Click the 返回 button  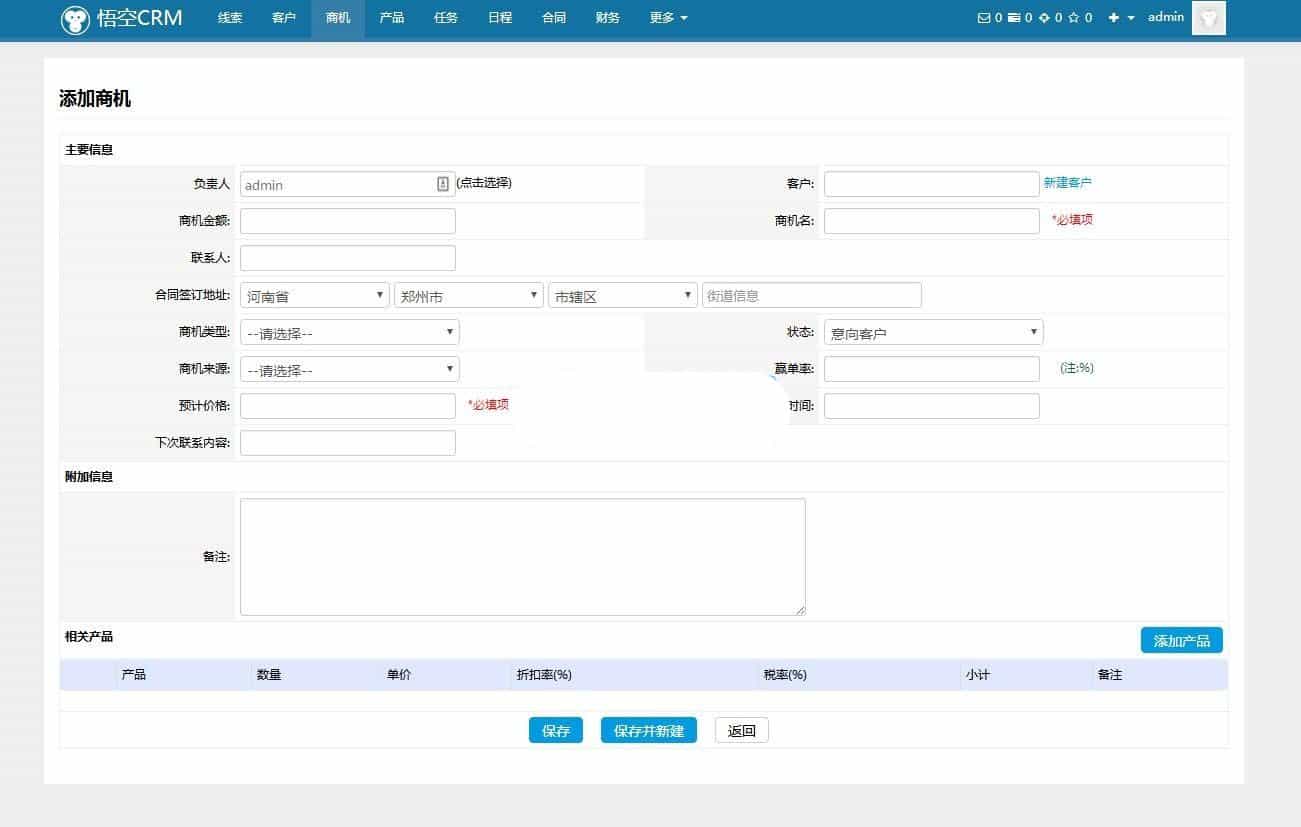741,731
